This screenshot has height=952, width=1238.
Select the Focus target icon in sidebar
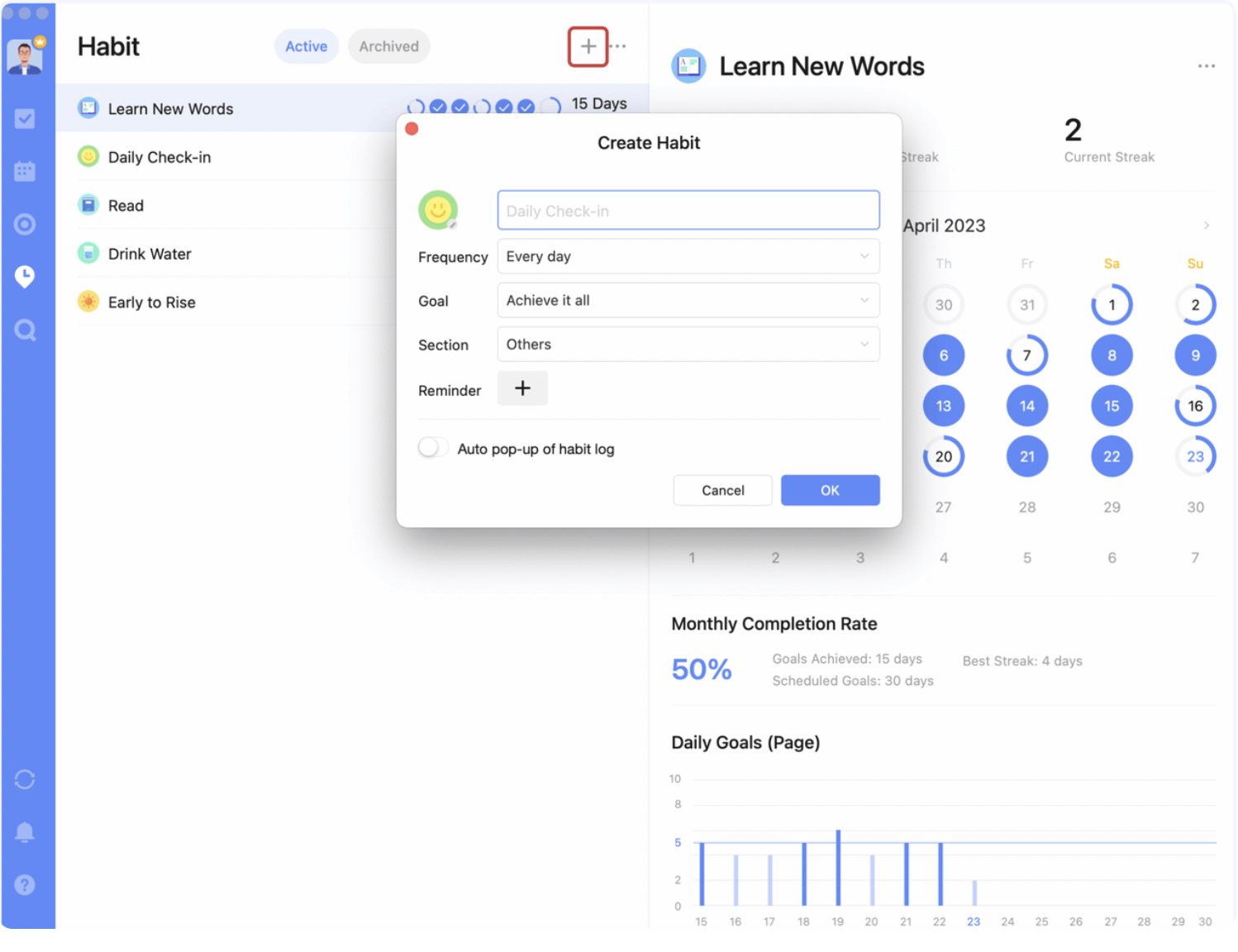25,224
